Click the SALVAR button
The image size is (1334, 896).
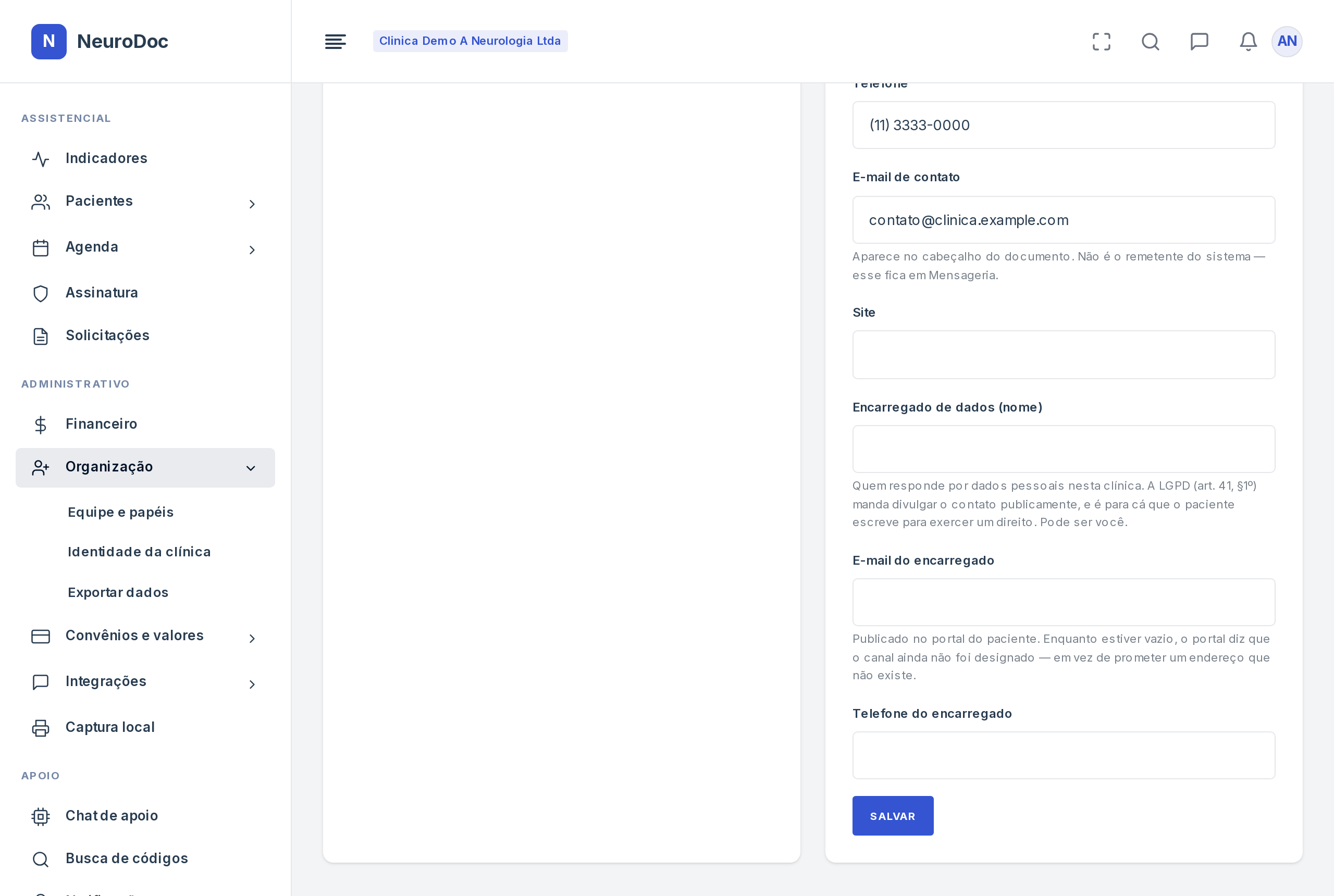892,815
